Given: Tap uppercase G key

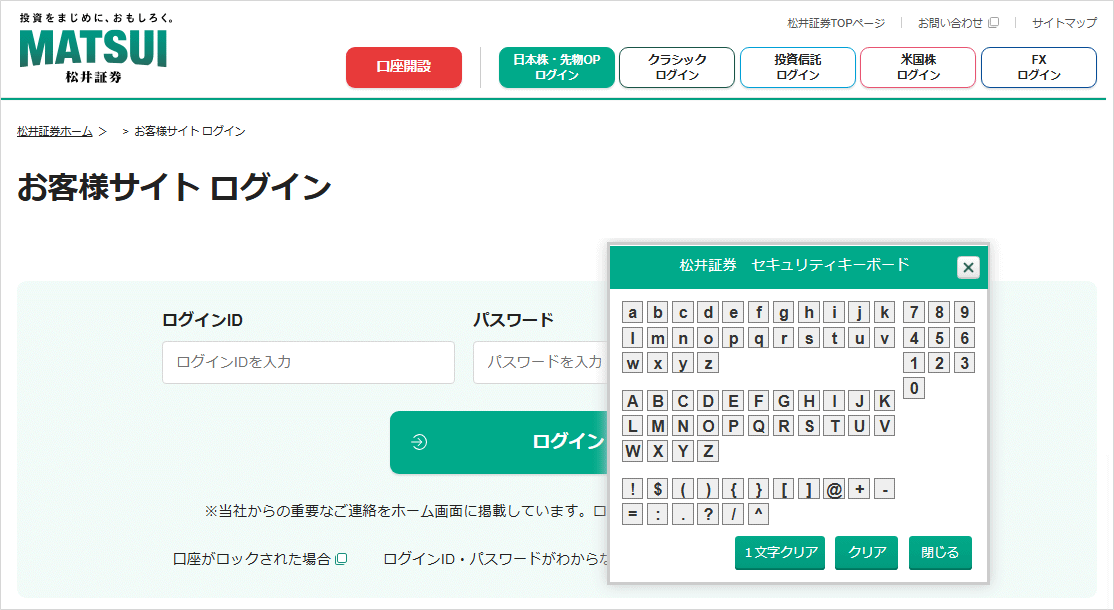Looking at the screenshot, I should [784, 401].
